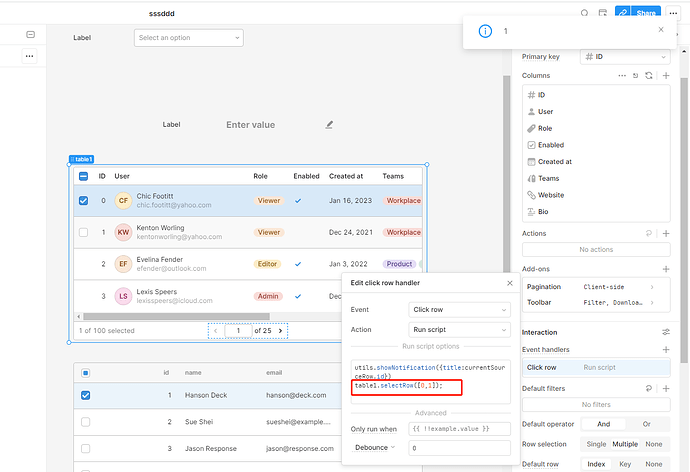The height and width of the screenshot is (472, 690).
Task: Select the Click row event handler
Action: pyautogui.click(x=596, y=367)
